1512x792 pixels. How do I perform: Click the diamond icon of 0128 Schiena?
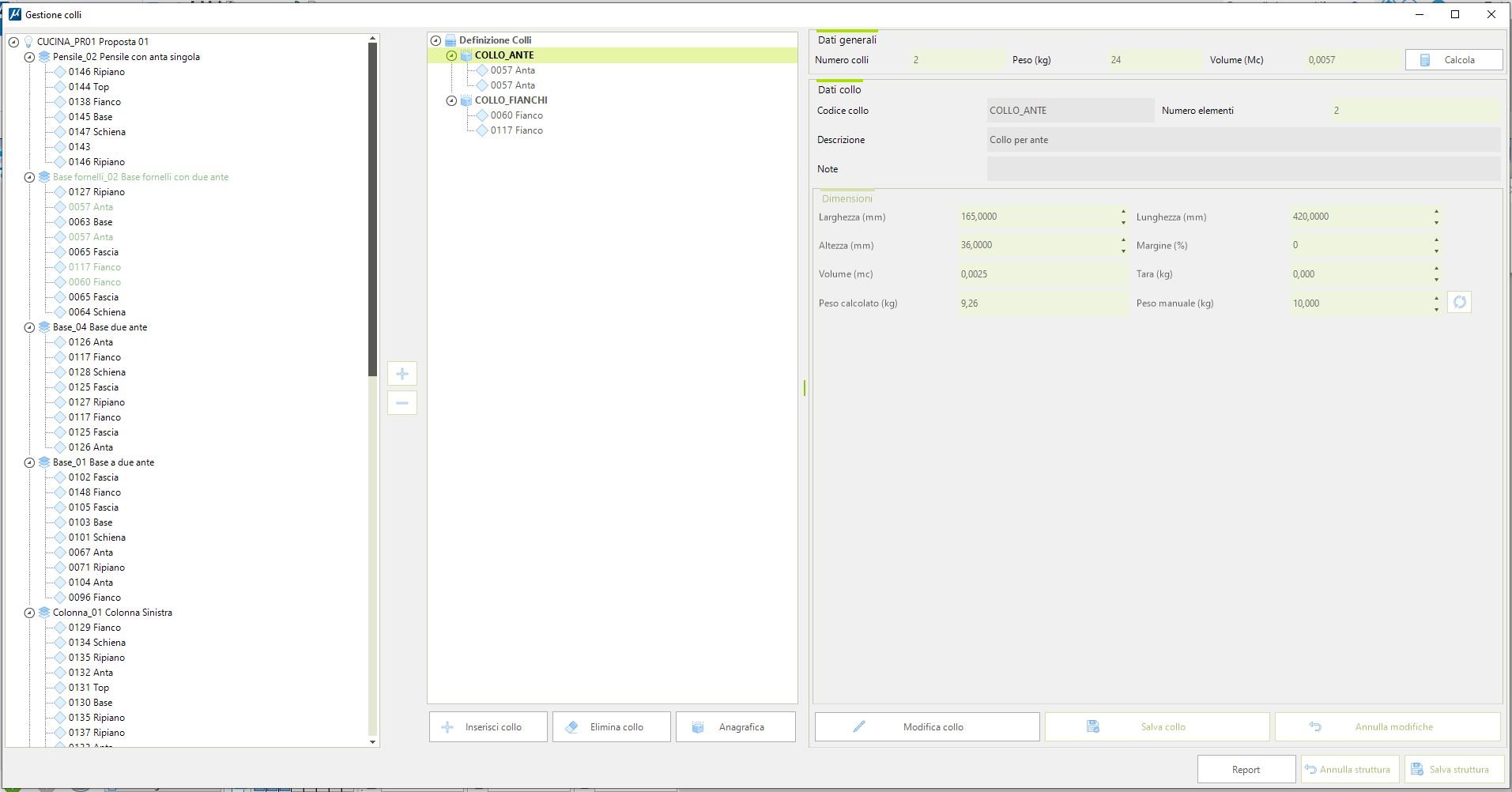(x=60, y=372)
